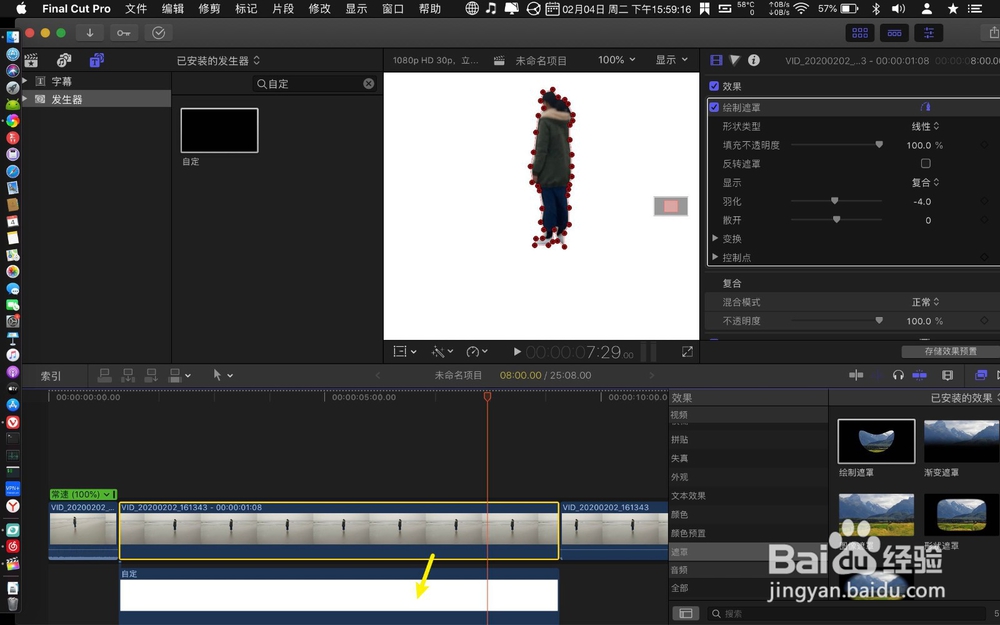Click the Insert clip edit button
This screenshot has height=625, width=1000.
128,376
